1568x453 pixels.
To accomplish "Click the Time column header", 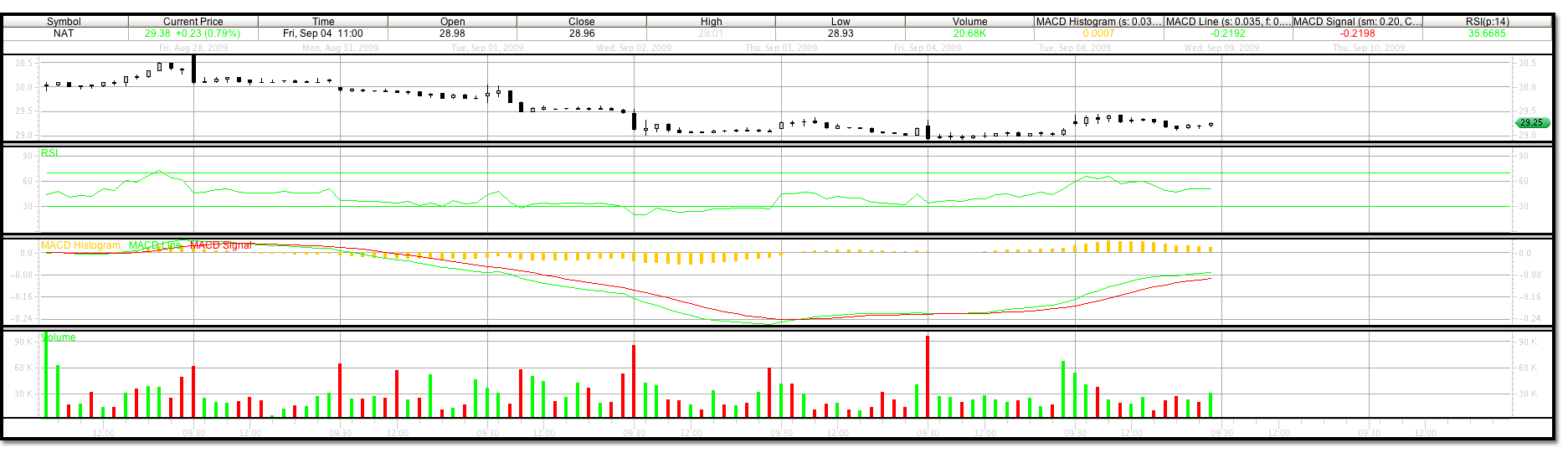I will pos(323,22).
